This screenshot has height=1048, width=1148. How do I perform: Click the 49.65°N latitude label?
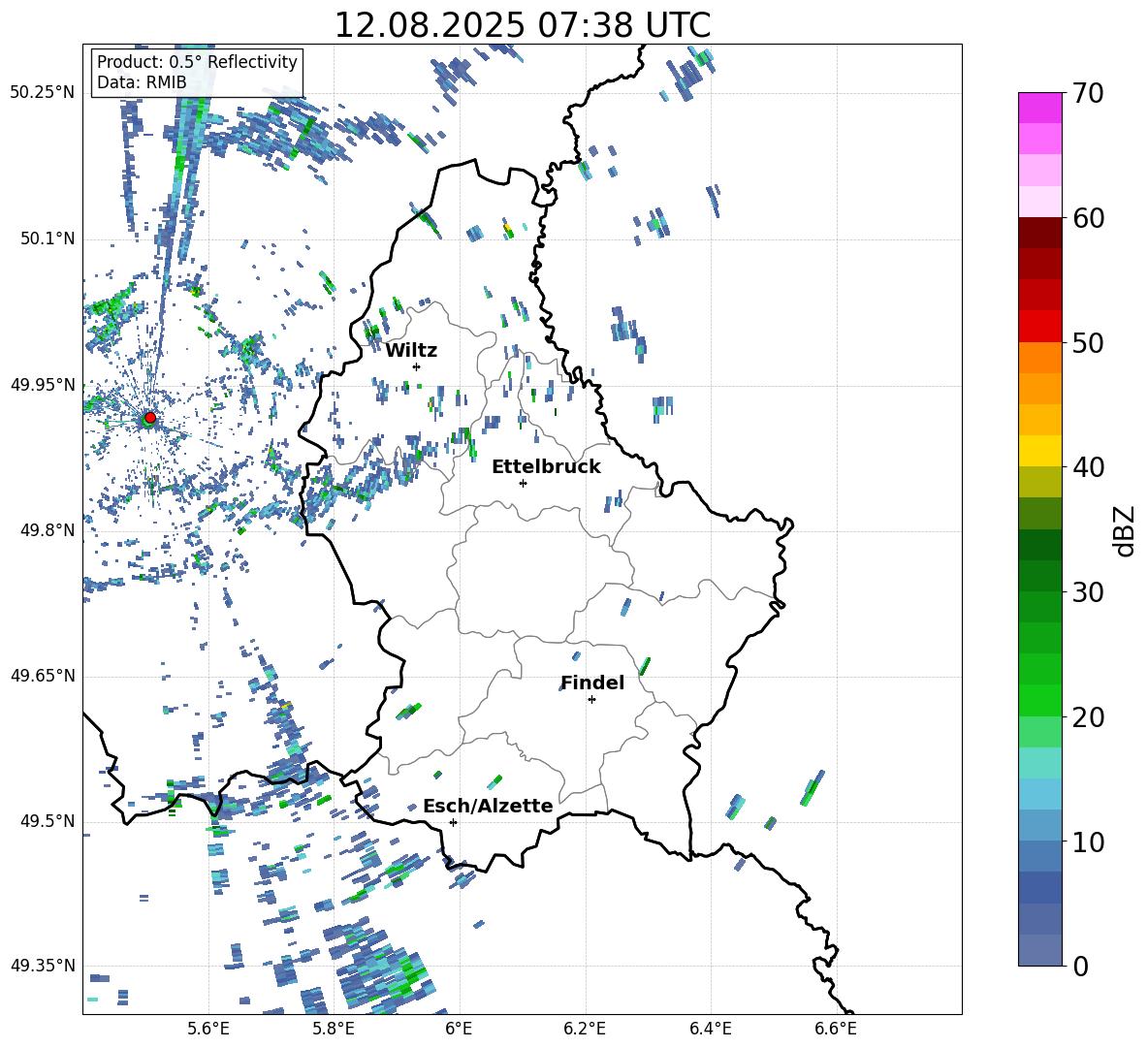click(x=42, y=676)
